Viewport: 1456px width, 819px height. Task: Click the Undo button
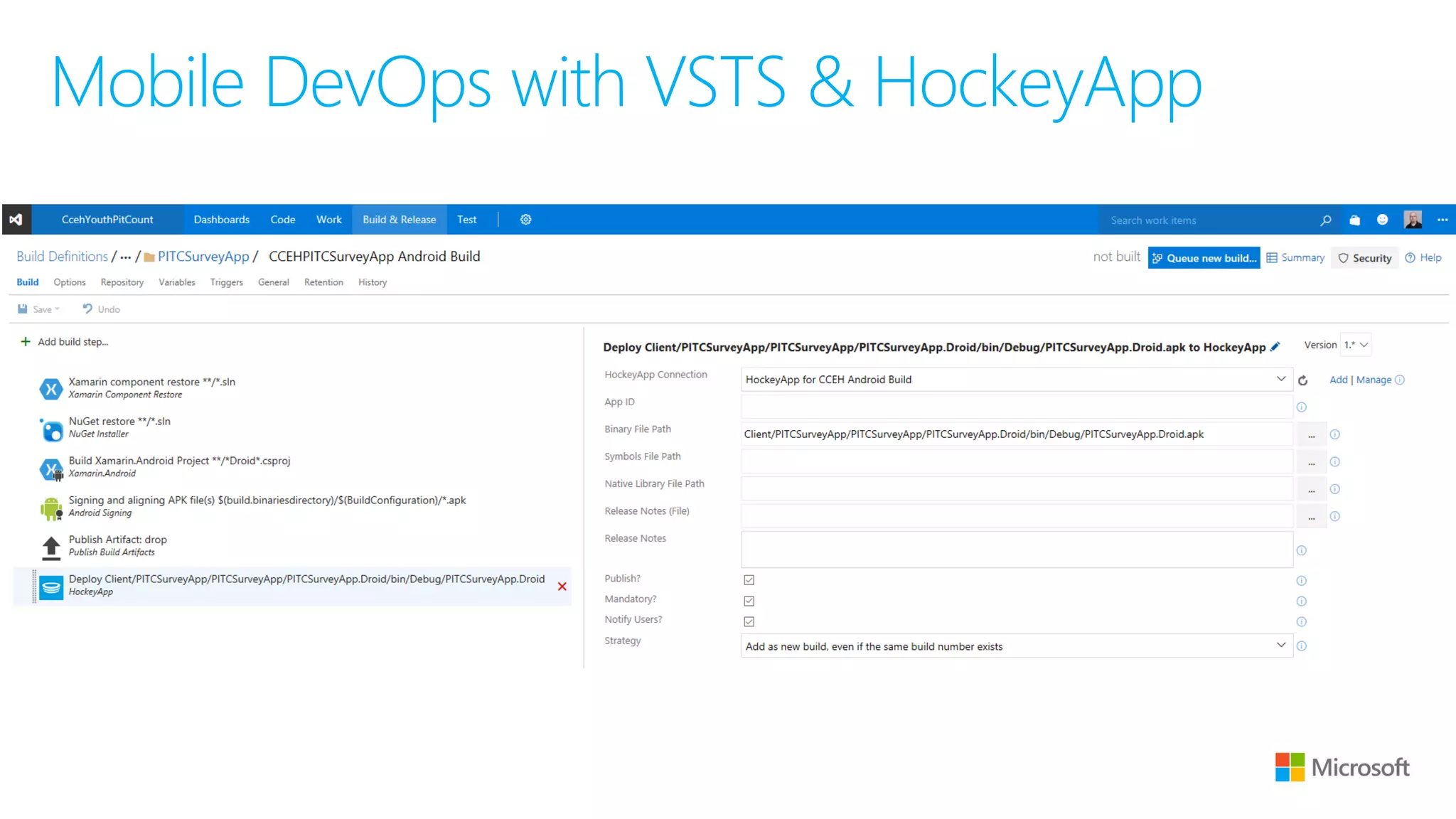pyautogui.click(x=101, y=309)
